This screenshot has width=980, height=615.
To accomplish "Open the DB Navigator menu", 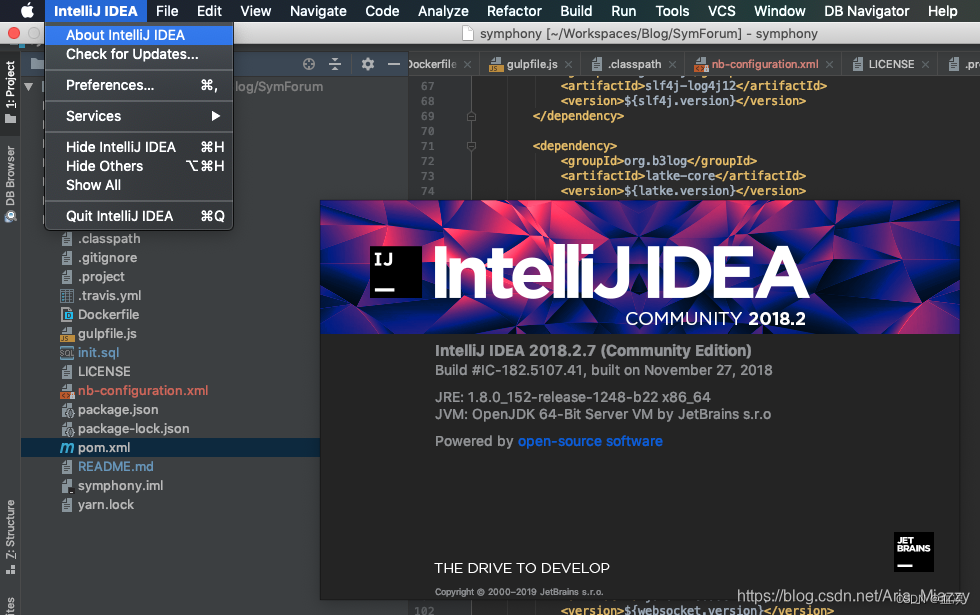I will [866, 11].
